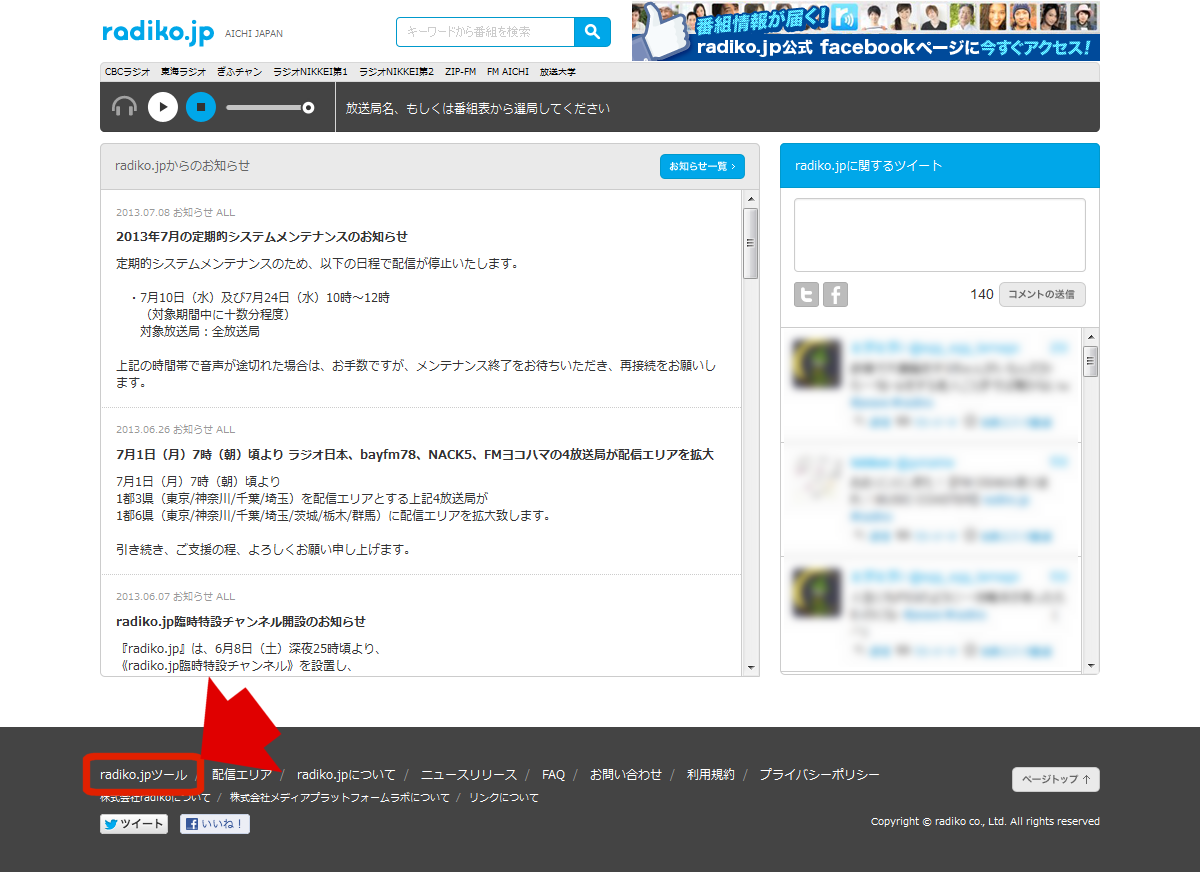Image resolution: width=1200 pixels, height=872 pixels.
Task: Click the radiko.jp臨時特設チャンネル開設 headline
Action: [241, 621]
